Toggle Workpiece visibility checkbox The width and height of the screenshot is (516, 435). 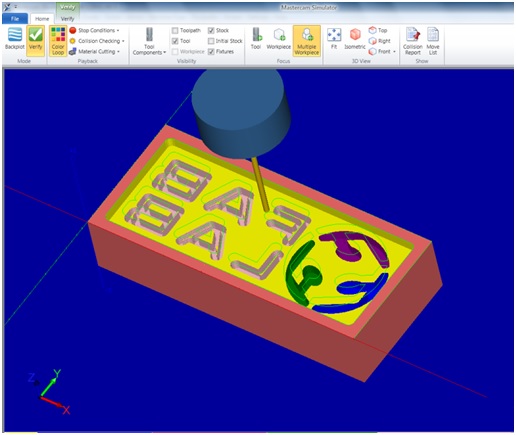click(x=175, y=52)
